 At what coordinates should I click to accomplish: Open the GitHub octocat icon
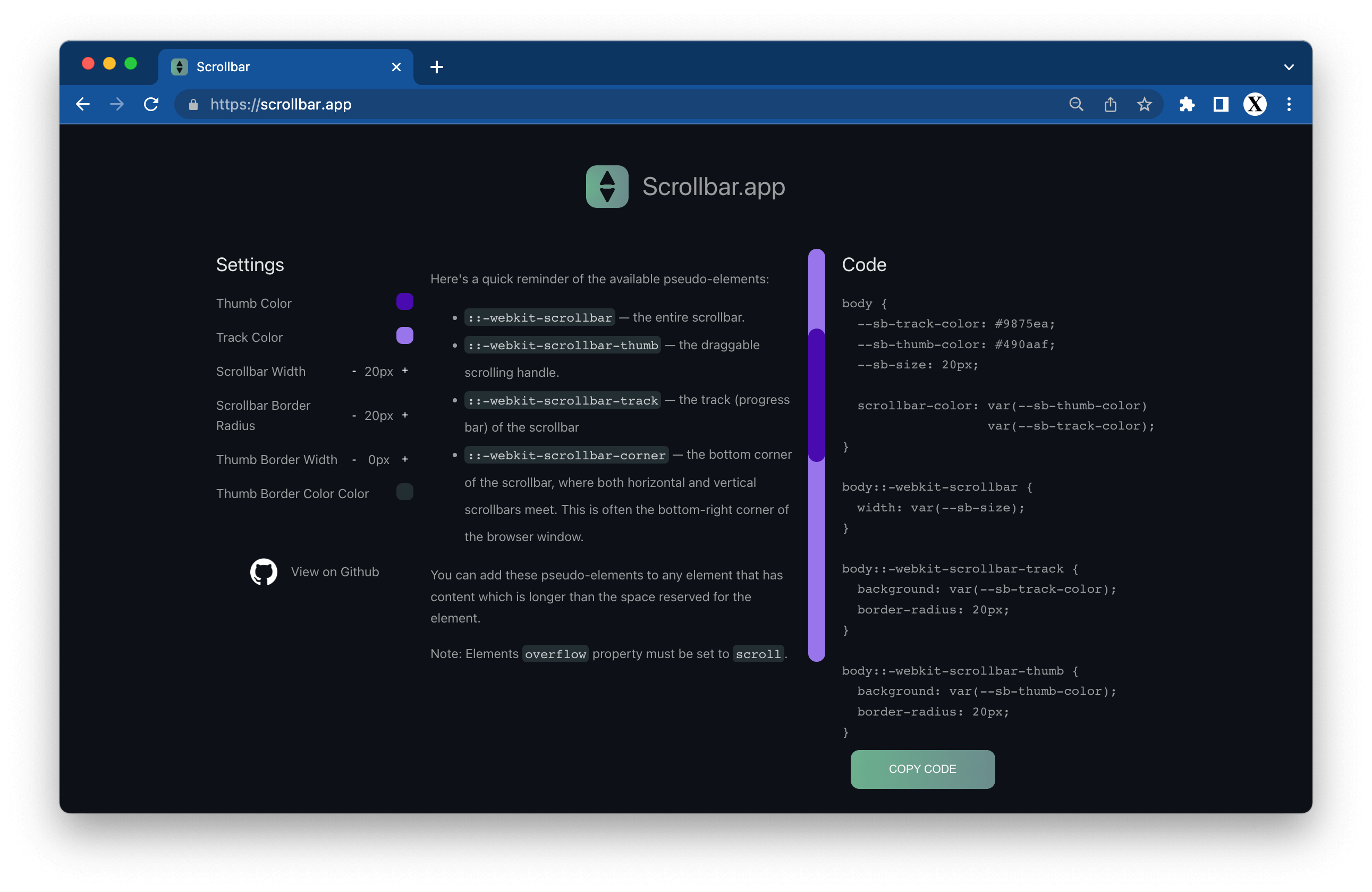(264, 571)
